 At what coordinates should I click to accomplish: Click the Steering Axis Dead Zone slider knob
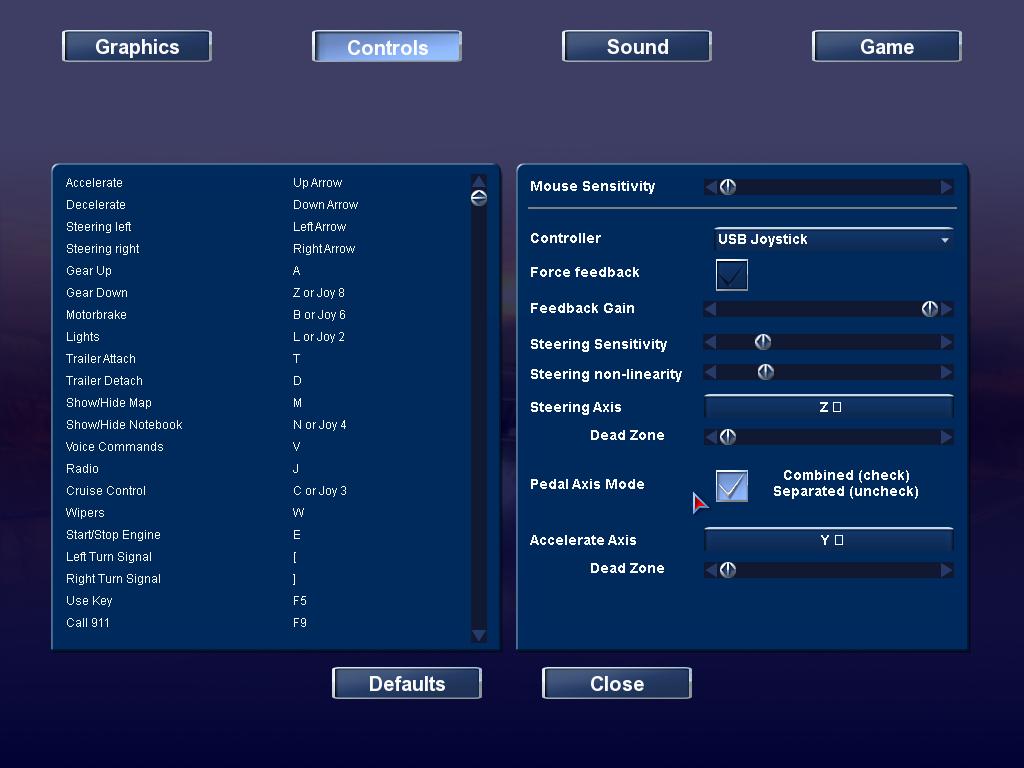point(728,437)
